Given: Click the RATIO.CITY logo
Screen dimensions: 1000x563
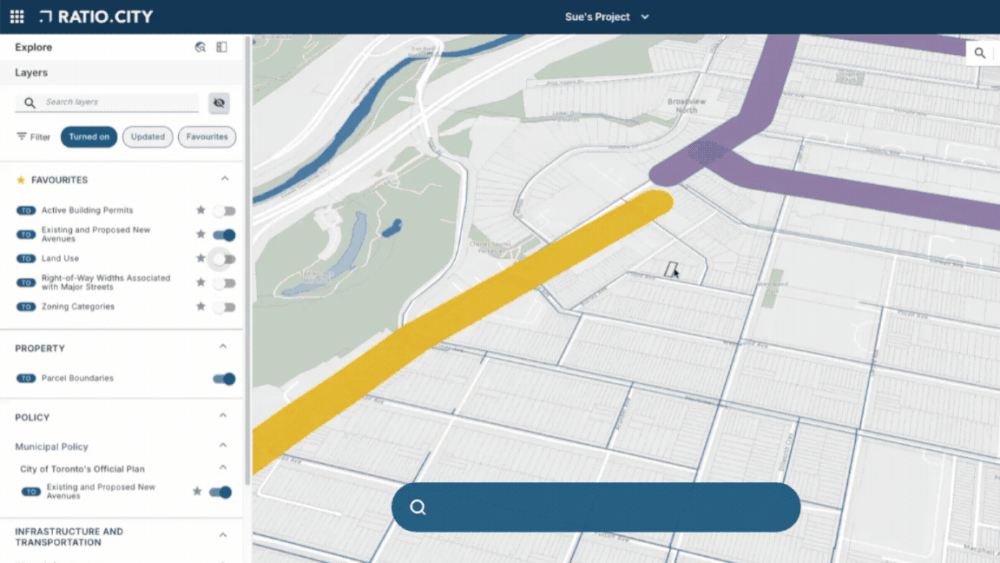Looking at the screenshot, I should click(96, 17).
